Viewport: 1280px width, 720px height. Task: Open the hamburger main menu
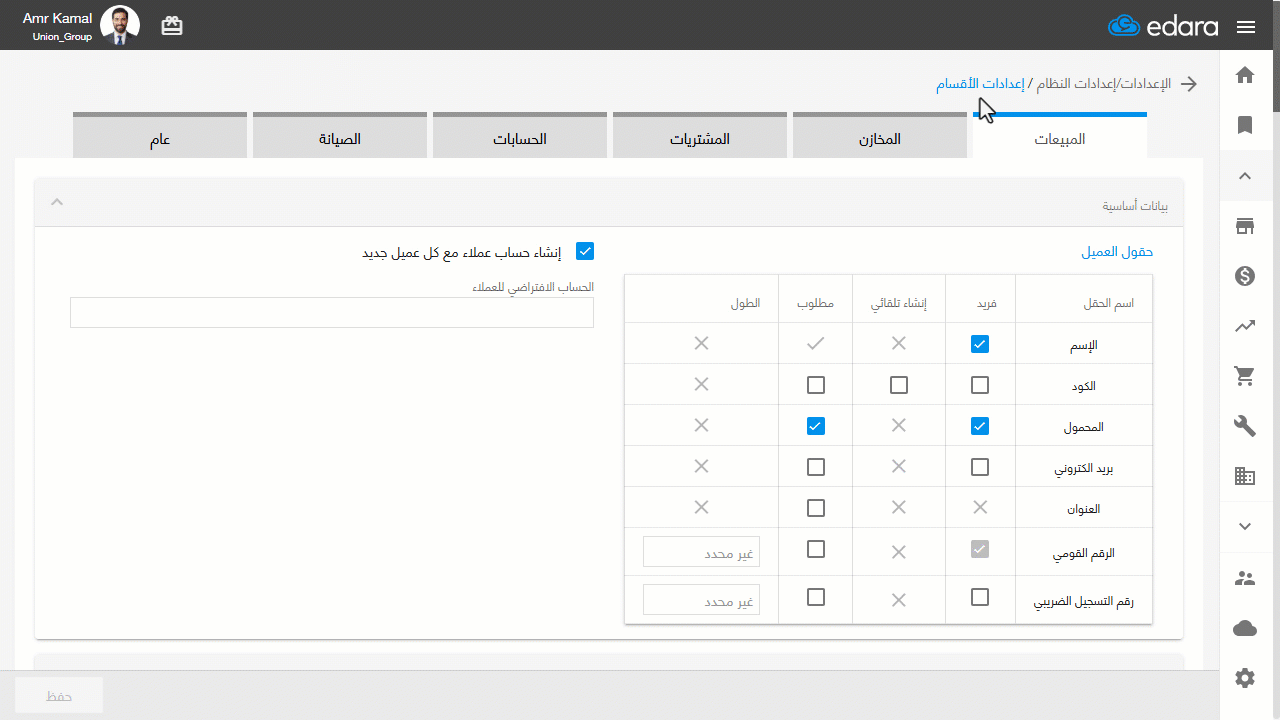(x=1246, y=27)
